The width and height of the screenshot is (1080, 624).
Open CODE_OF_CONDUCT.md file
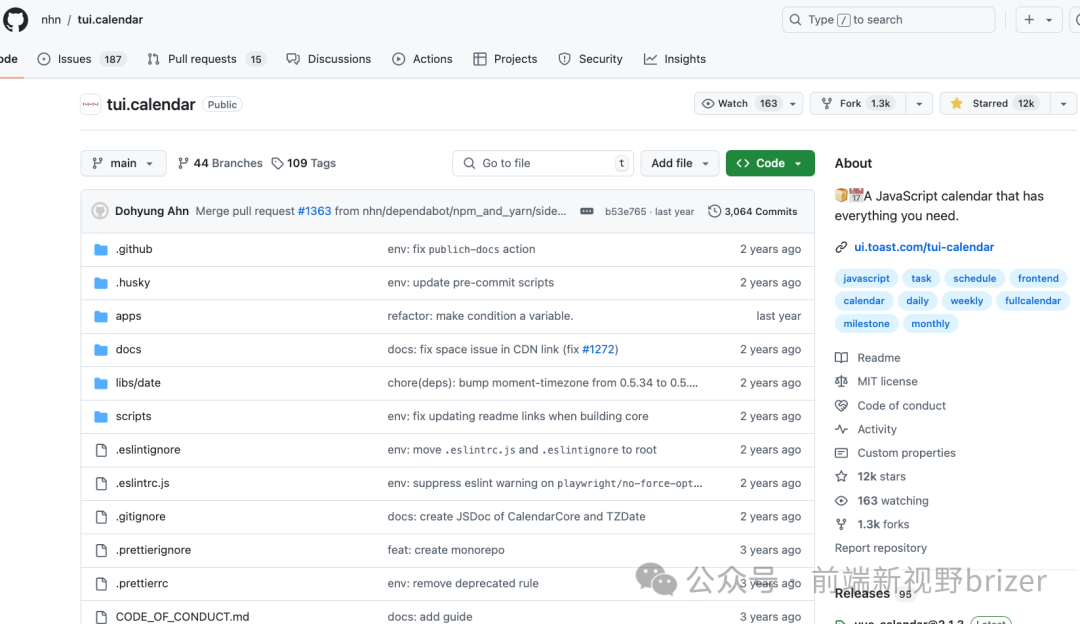click(183, 617)
